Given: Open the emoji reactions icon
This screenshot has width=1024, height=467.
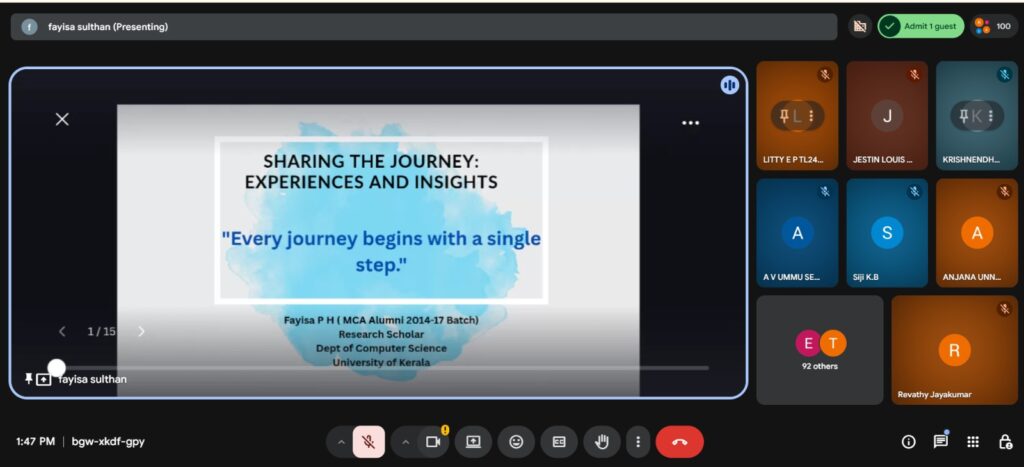Looking at the screenshot, I should point(516,442).
